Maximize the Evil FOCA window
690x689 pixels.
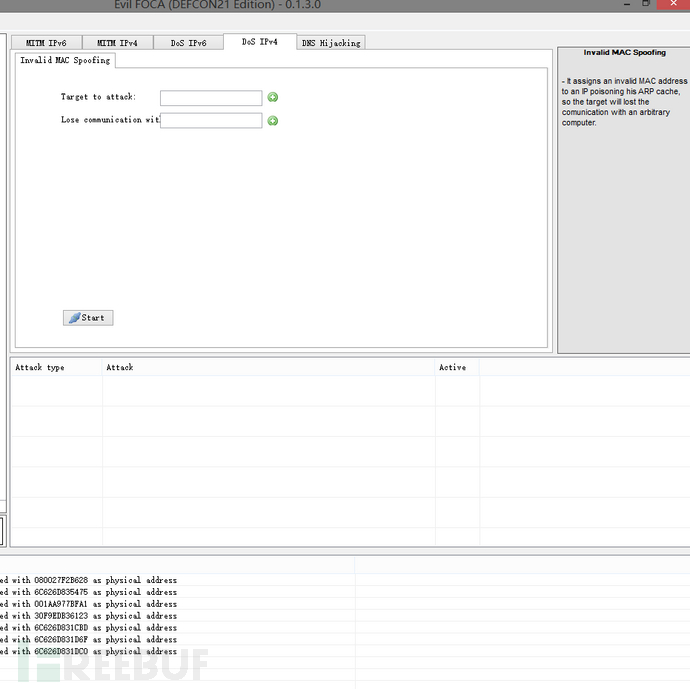pyautogui.click(x=646, y=4)
